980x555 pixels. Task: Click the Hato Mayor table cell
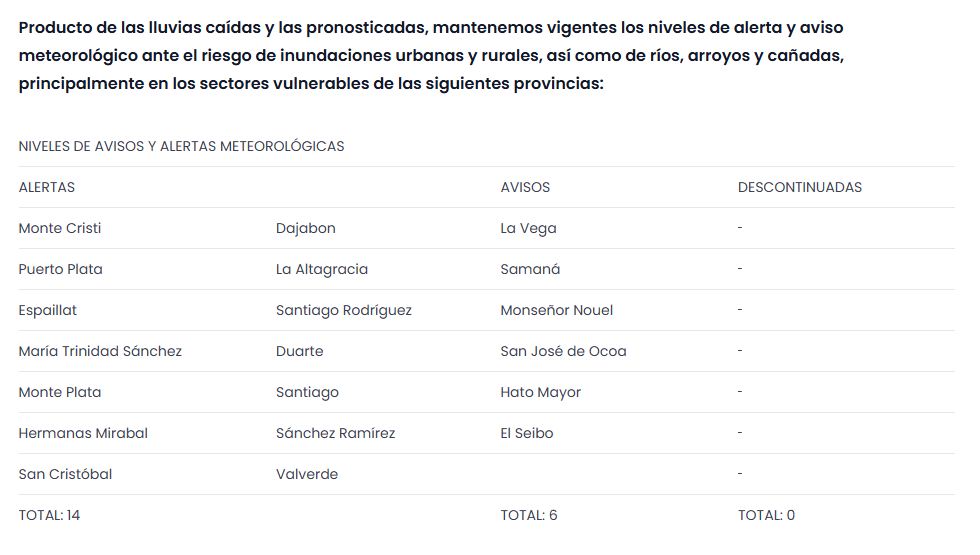[540, 392]
